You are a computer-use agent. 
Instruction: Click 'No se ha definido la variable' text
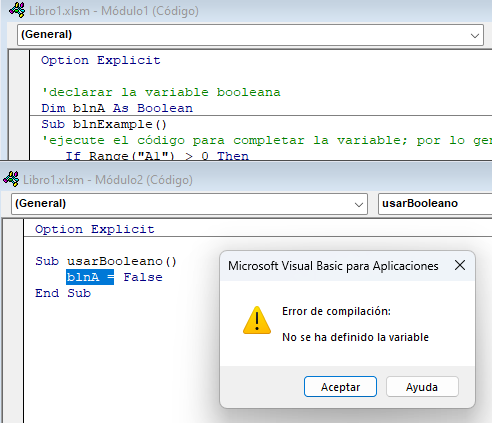[x=355, y=337]
